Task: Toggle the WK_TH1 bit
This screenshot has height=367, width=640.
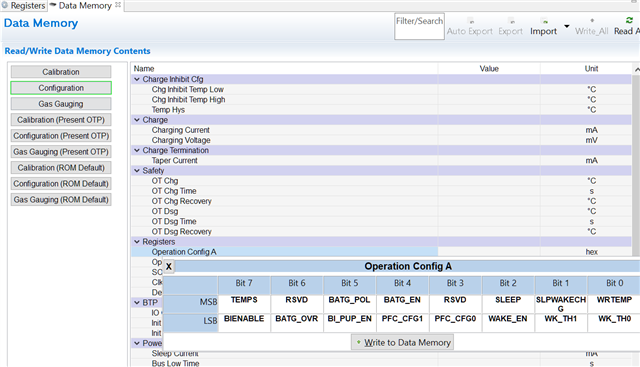Action: click(x=560, y=323)
